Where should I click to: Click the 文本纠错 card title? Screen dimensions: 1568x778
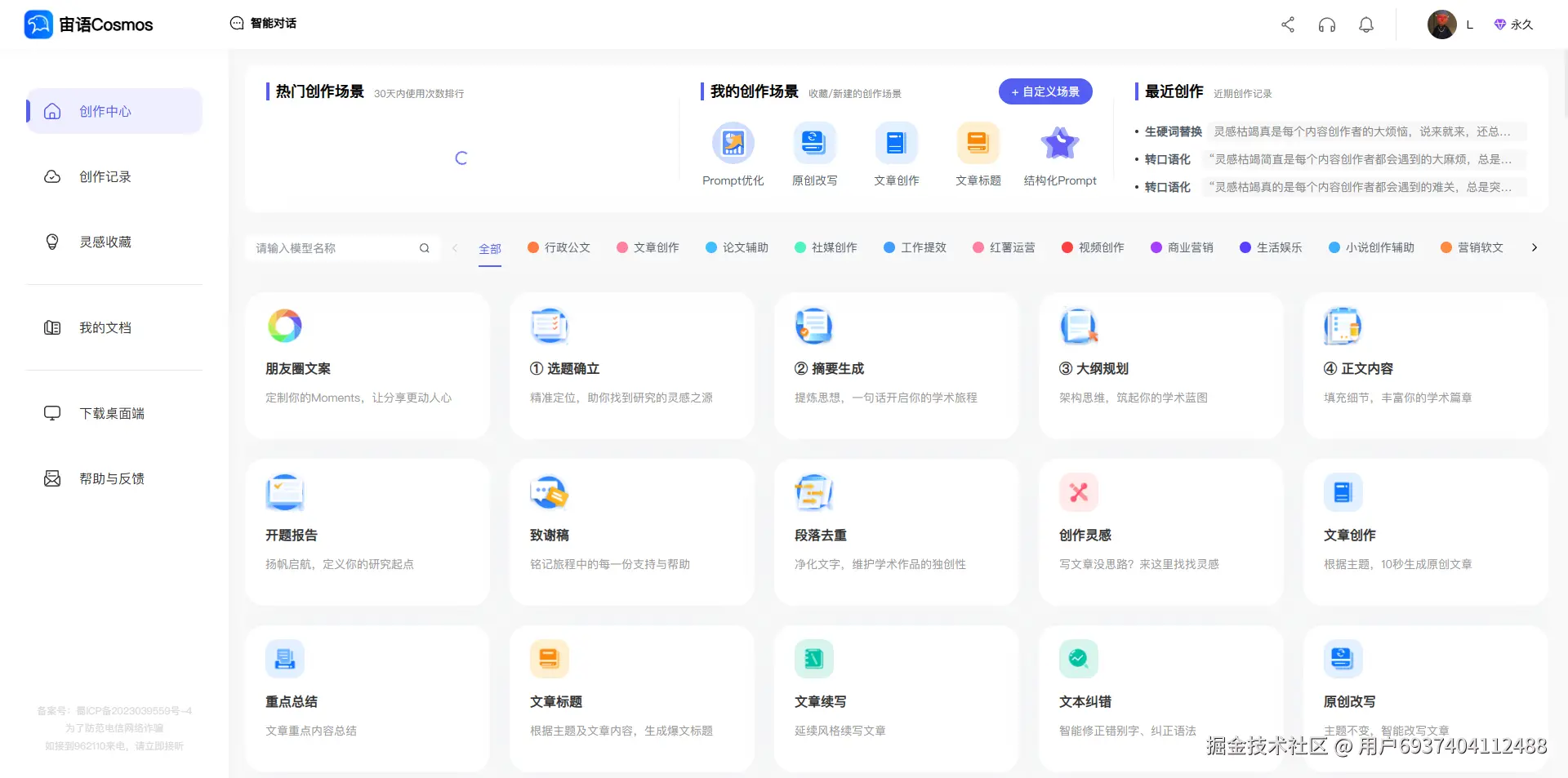[1085, 702]
